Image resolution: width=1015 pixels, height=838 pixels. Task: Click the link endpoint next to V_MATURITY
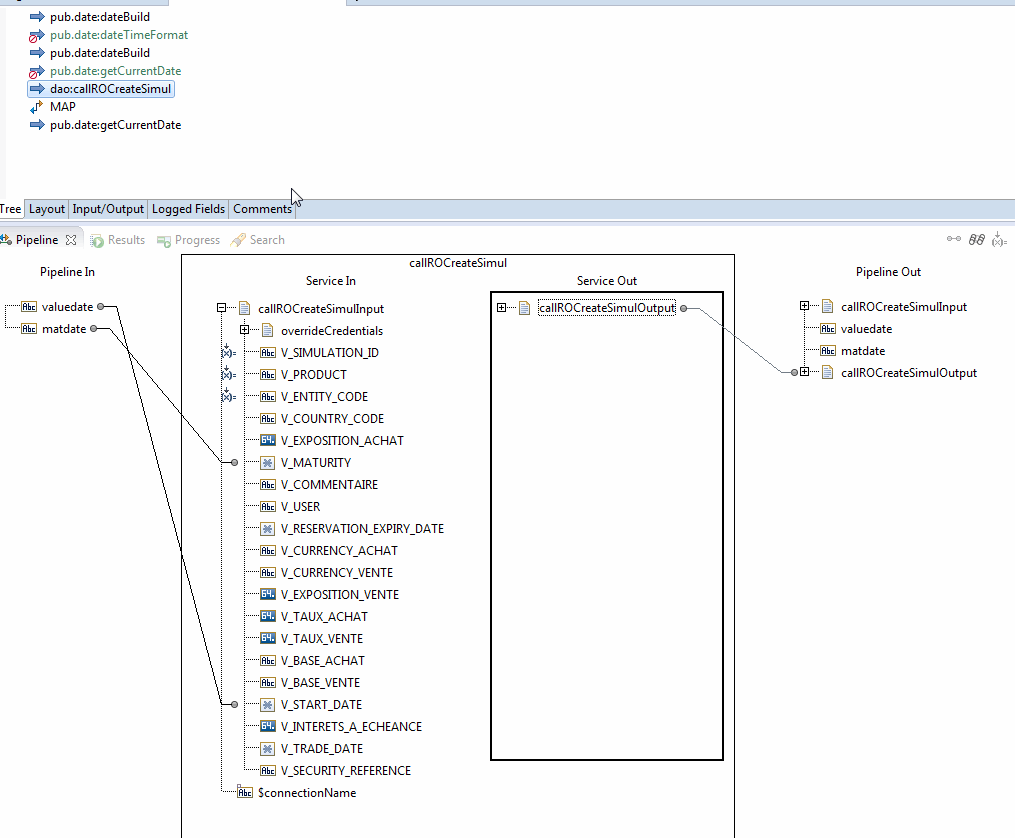234,463
